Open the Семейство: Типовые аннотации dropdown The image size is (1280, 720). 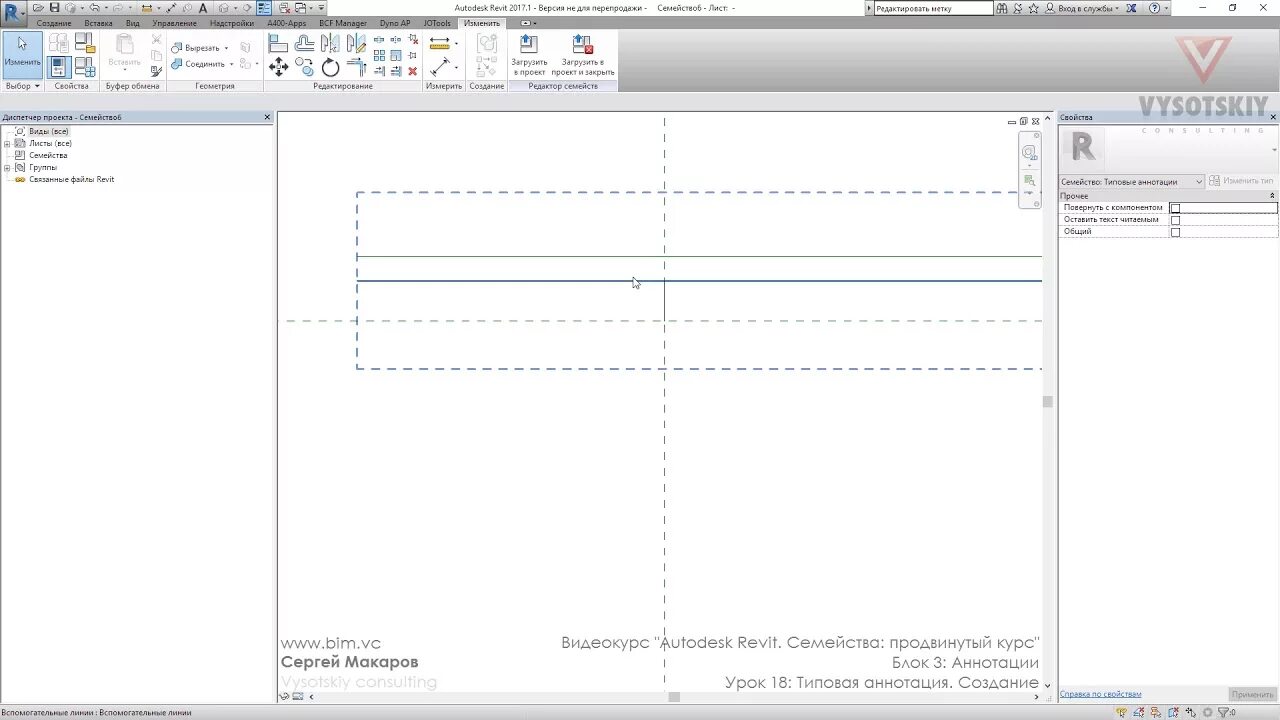coord(1131,182)
